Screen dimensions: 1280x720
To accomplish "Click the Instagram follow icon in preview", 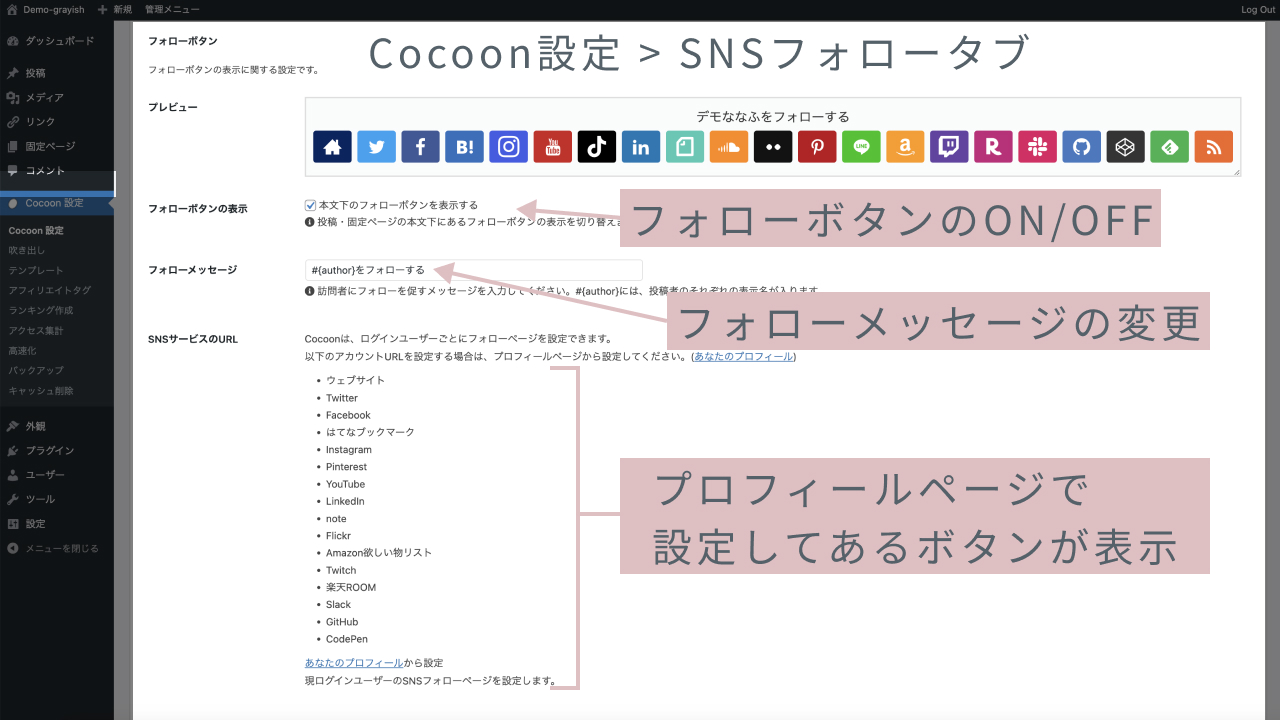I will pos(508,147).
